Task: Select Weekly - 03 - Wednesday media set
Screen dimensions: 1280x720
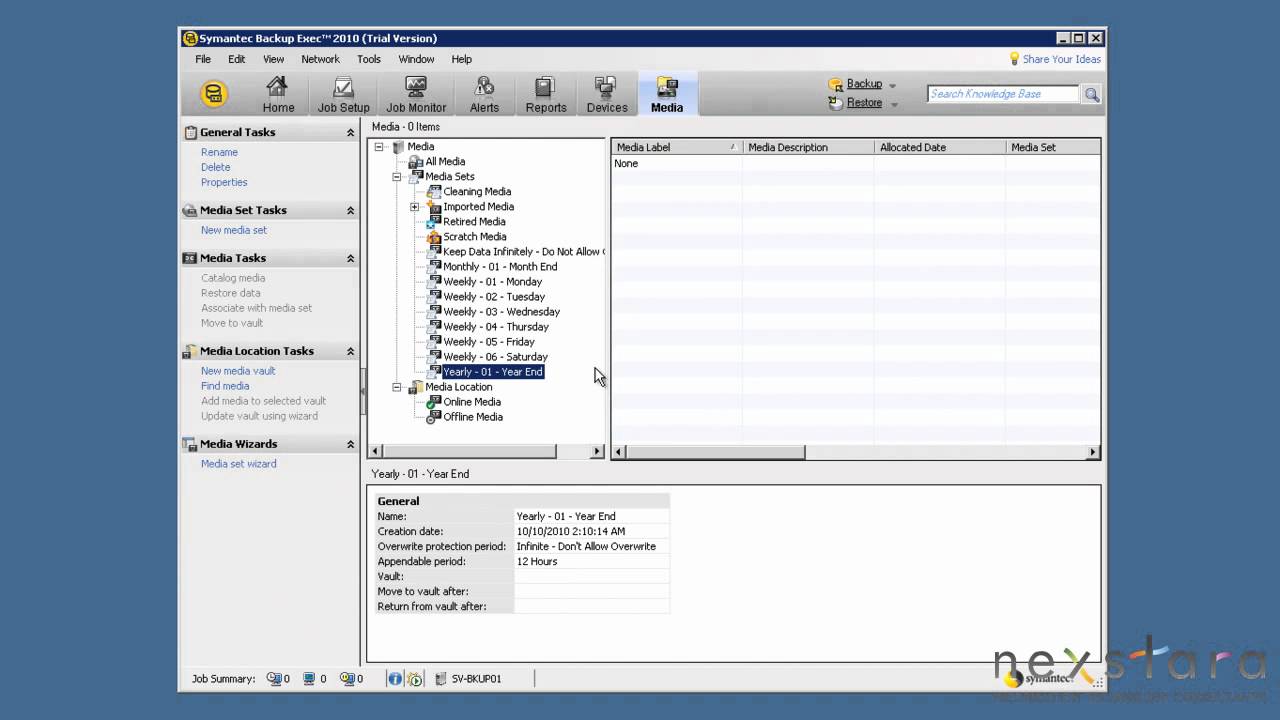Action: click(501, 312)
